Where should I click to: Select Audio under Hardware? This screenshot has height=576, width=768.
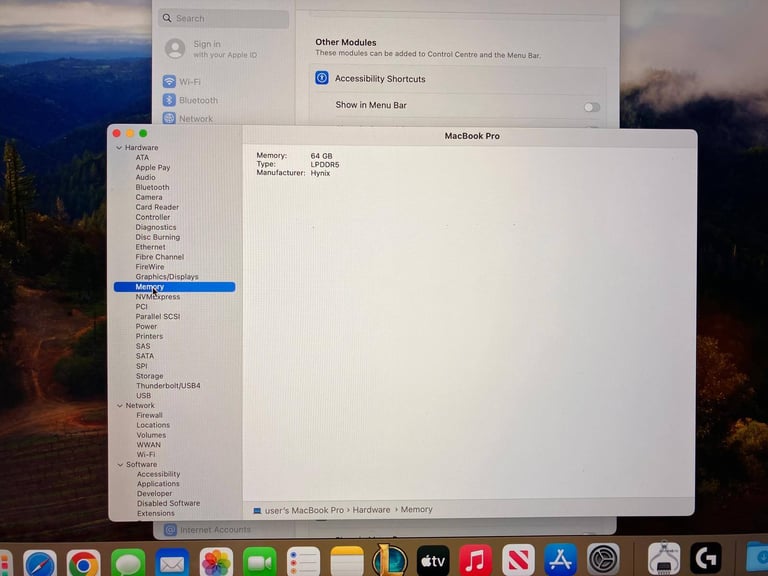pos(145,177)
